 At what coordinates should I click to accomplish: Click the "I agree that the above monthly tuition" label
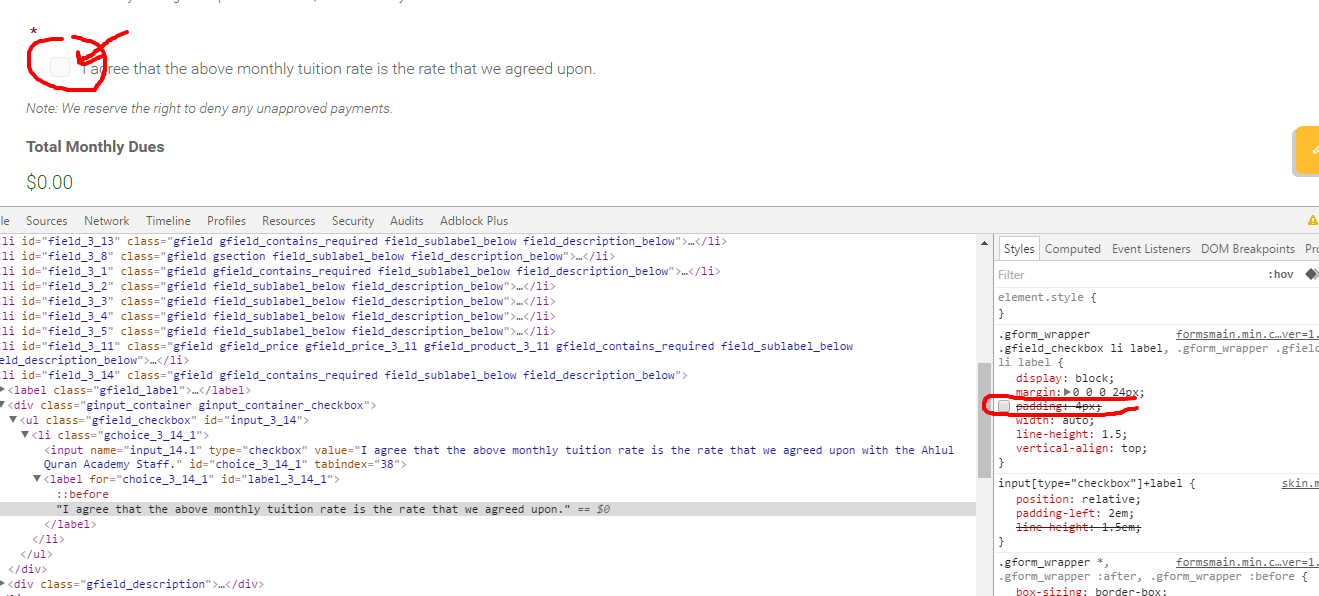[339, 69]
